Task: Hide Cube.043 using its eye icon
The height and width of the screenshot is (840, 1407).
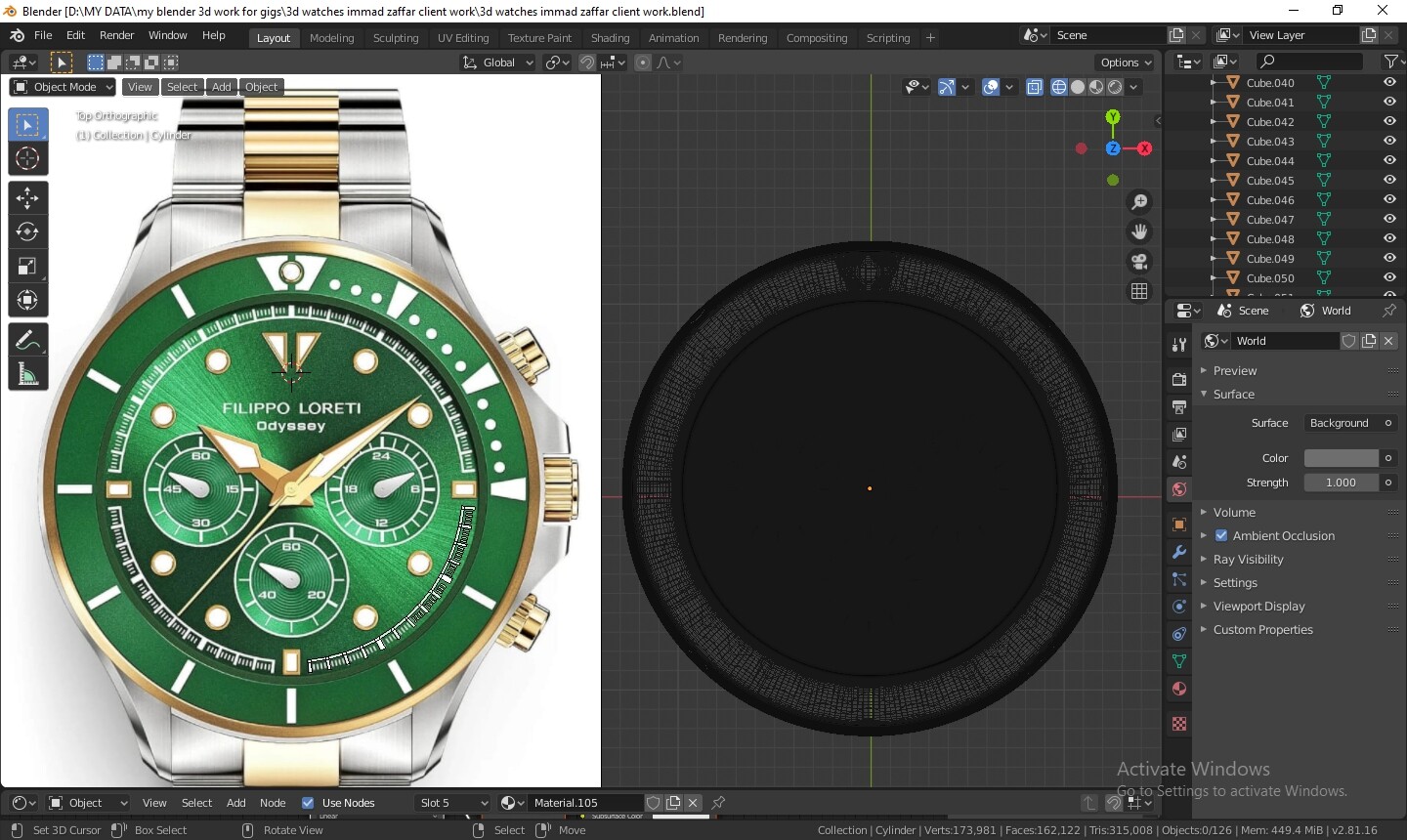Action: point(1389,142)
